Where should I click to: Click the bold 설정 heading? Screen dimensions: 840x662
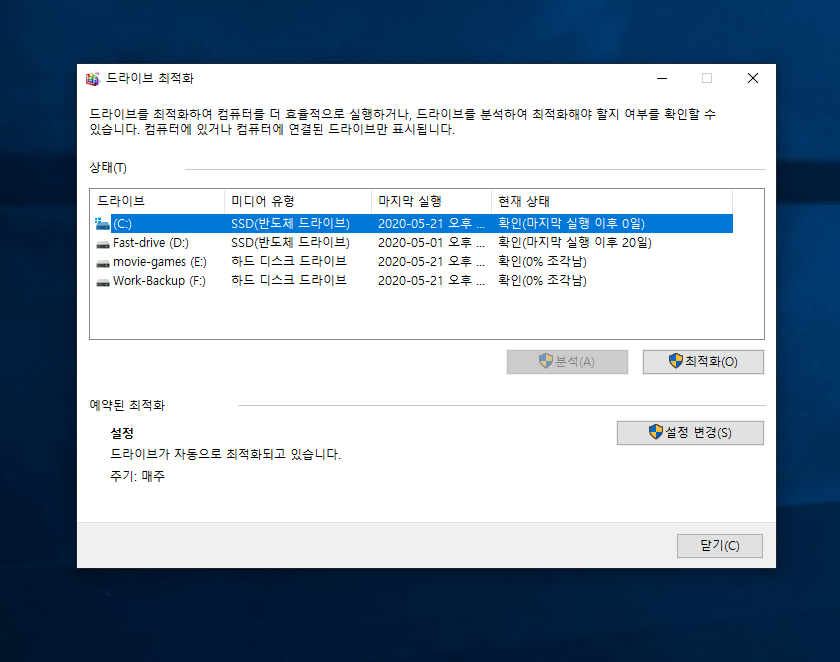pos(122,433)
